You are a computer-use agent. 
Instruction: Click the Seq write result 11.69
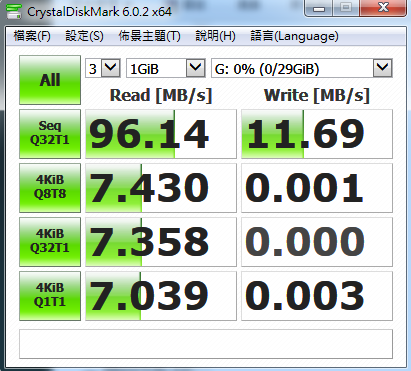point(317,134)
